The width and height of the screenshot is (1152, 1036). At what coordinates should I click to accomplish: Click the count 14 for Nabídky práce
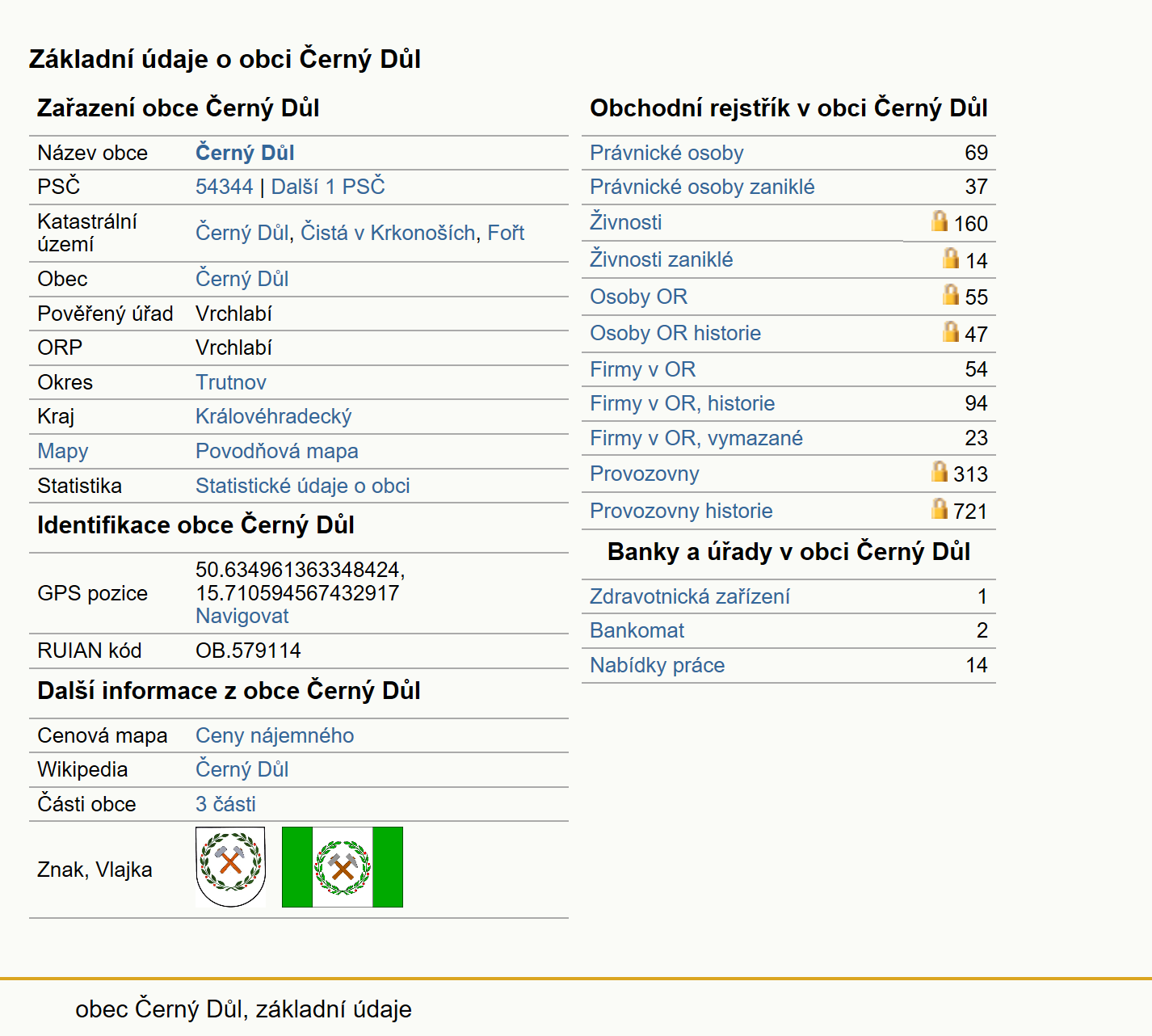976,665
